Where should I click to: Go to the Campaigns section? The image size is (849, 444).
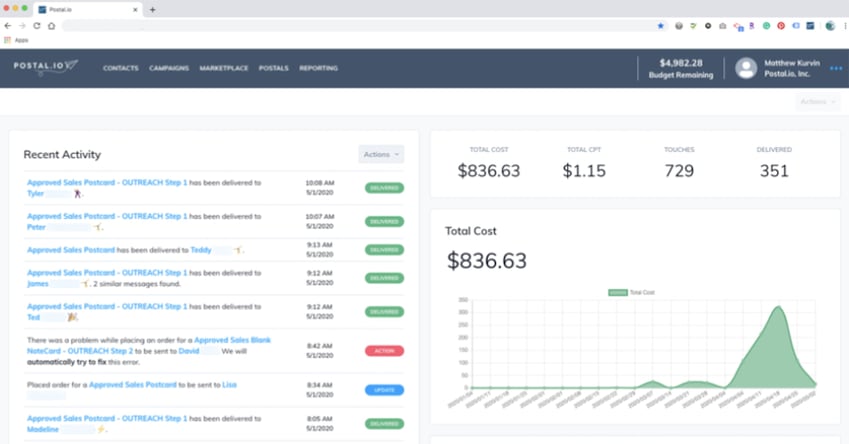coord(169,68)
